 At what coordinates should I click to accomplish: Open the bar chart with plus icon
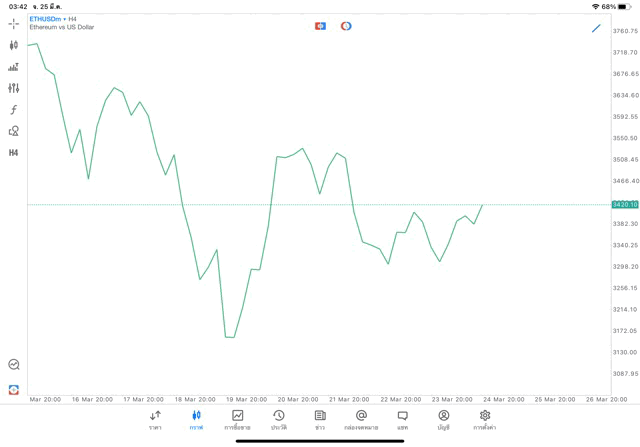click(x=13, y=67)
